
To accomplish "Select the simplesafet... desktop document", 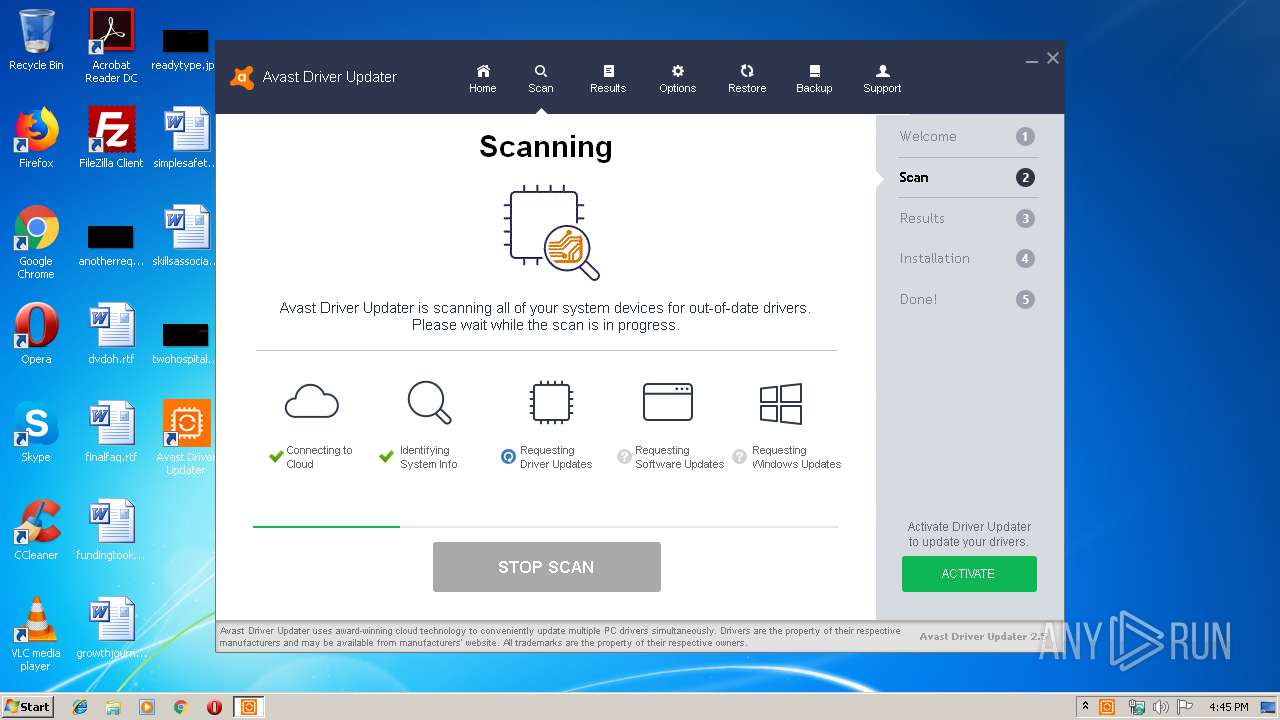I will pos(186,138).
